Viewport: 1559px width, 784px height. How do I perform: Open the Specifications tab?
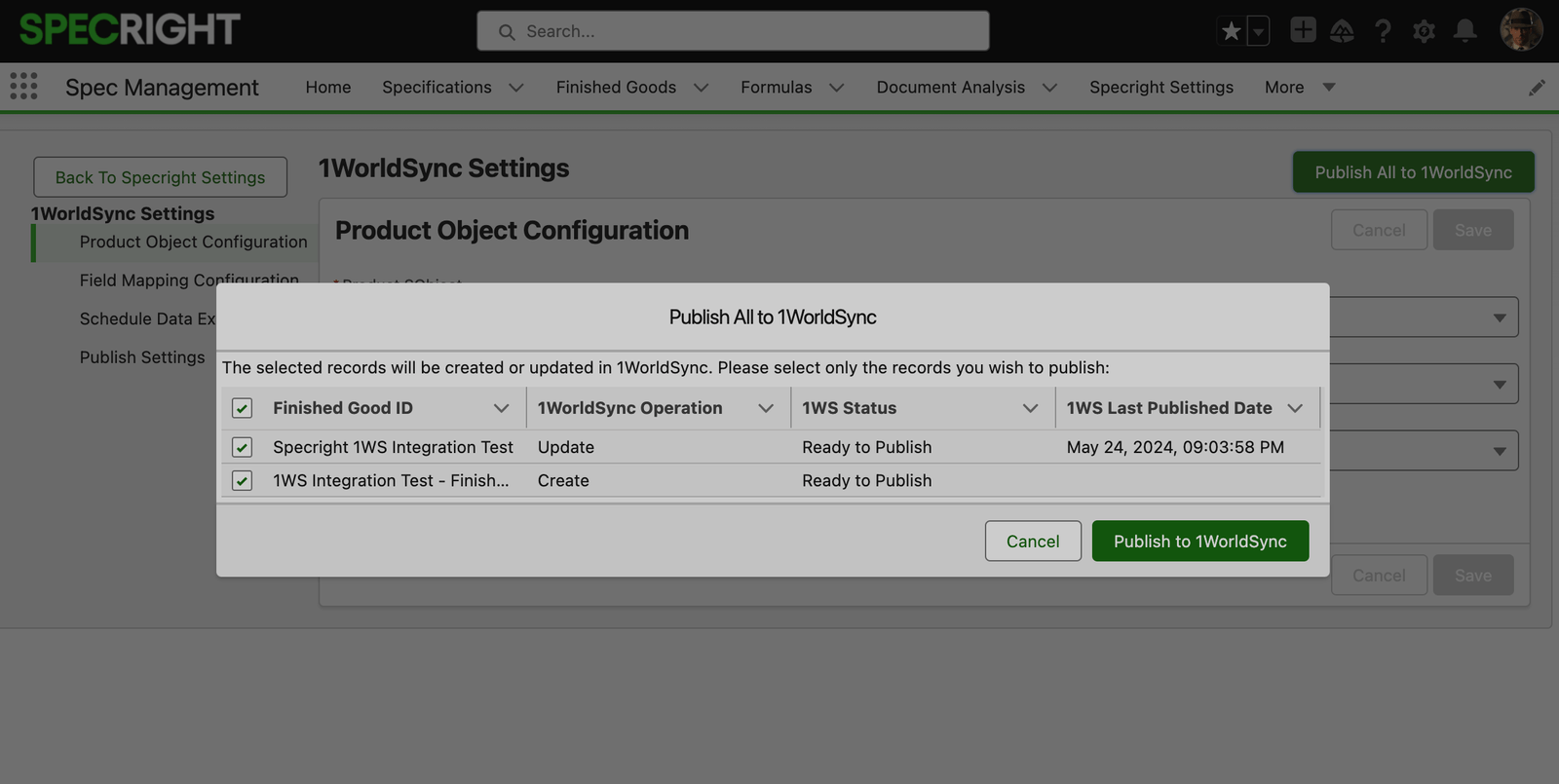pos(437,87)
